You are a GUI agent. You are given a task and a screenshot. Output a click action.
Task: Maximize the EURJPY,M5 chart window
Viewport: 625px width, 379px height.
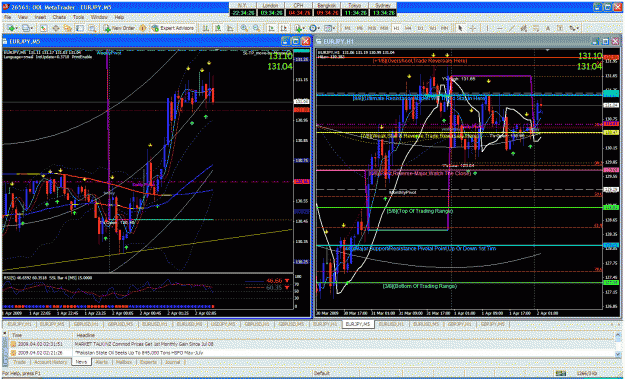[295, 41]
